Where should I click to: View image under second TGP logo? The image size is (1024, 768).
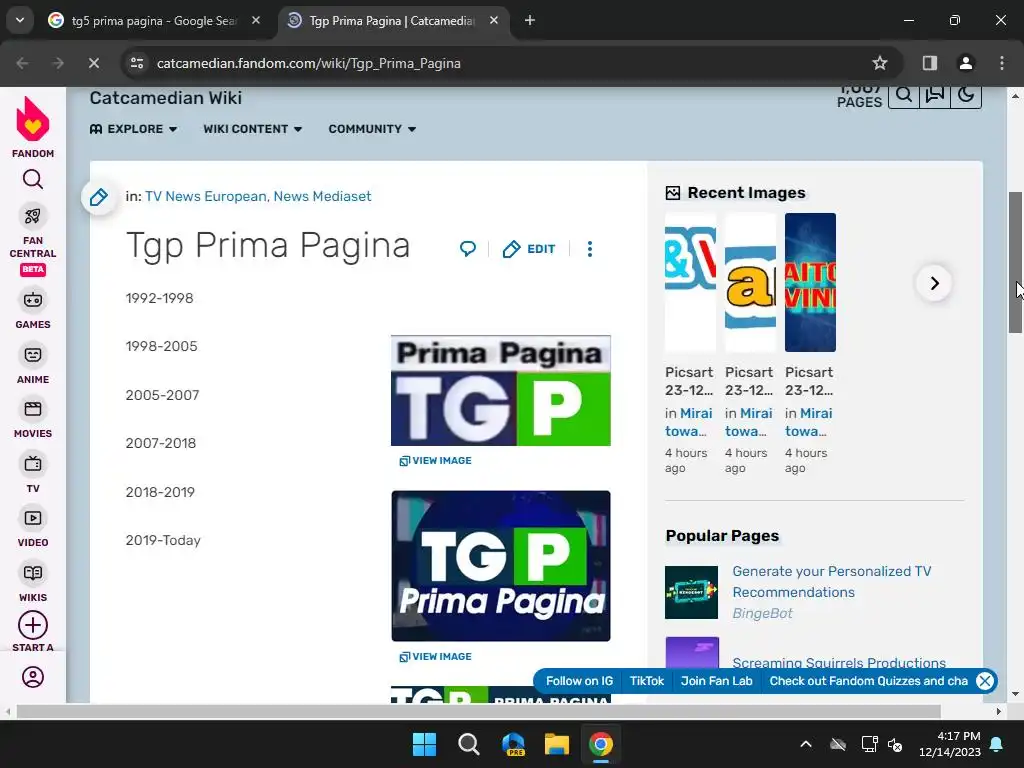pos(436,656)
